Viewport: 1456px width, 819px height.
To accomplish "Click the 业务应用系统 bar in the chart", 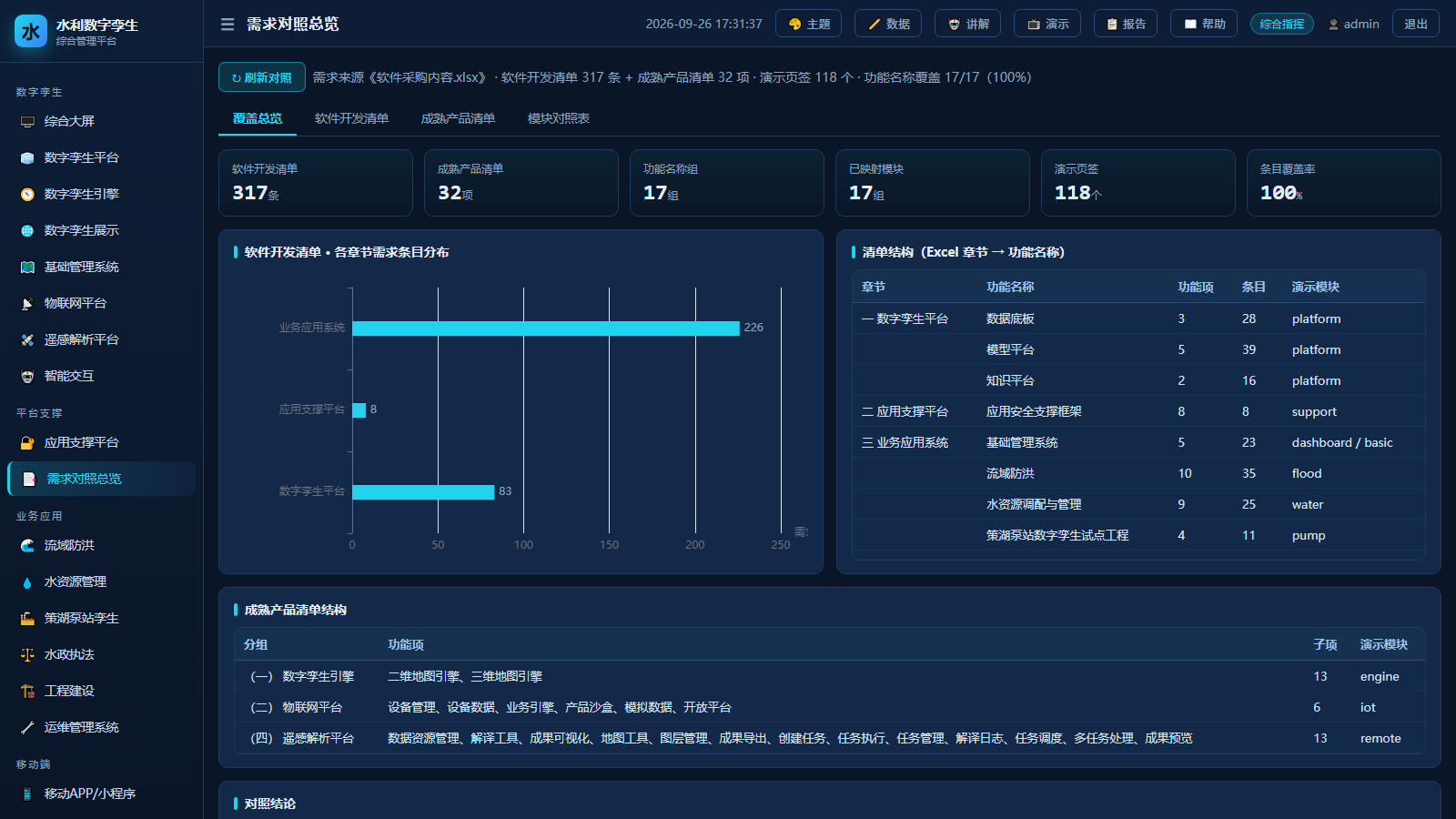I will pyautogui.click(x=546, y=328).
